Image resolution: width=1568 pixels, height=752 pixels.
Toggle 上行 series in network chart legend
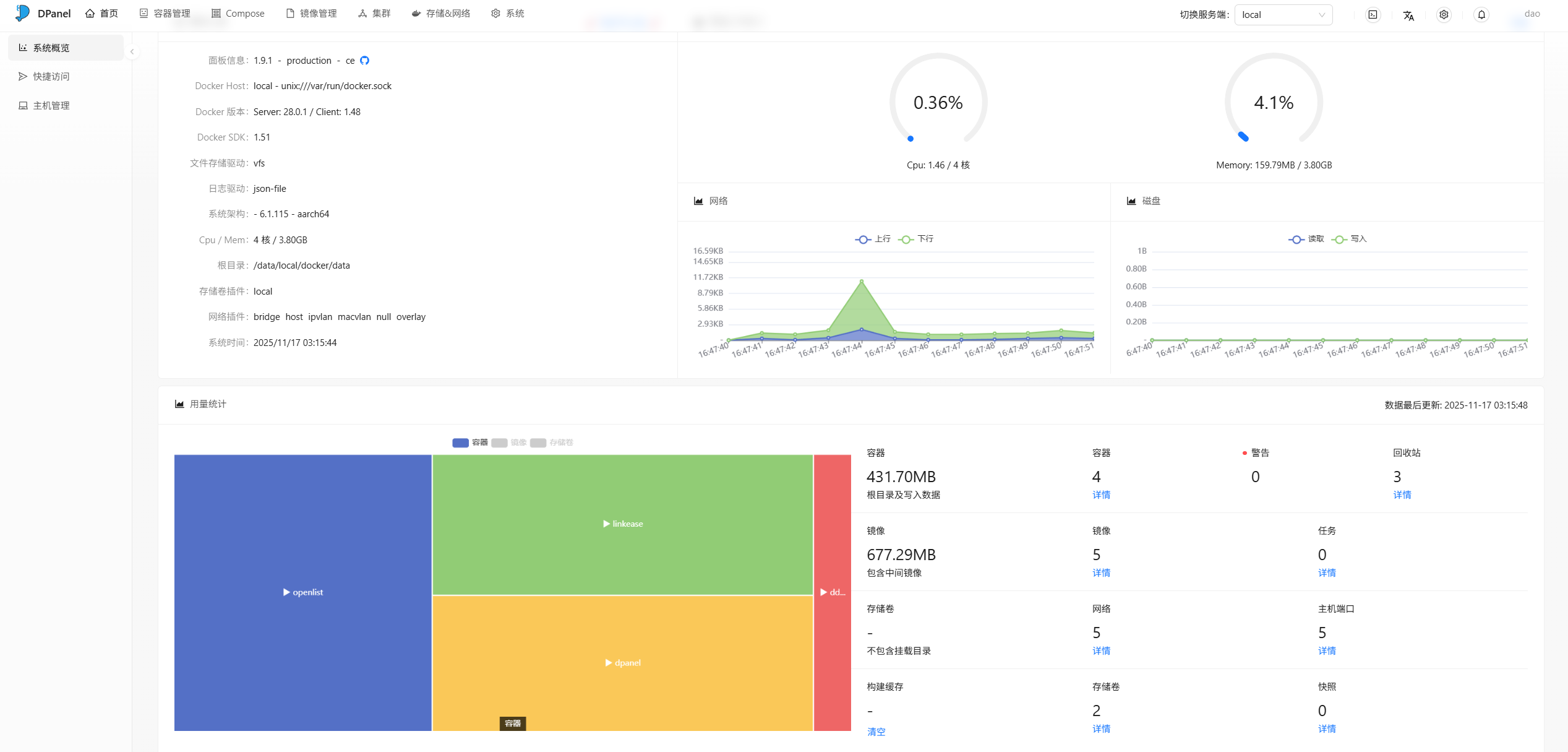(873, 239)
